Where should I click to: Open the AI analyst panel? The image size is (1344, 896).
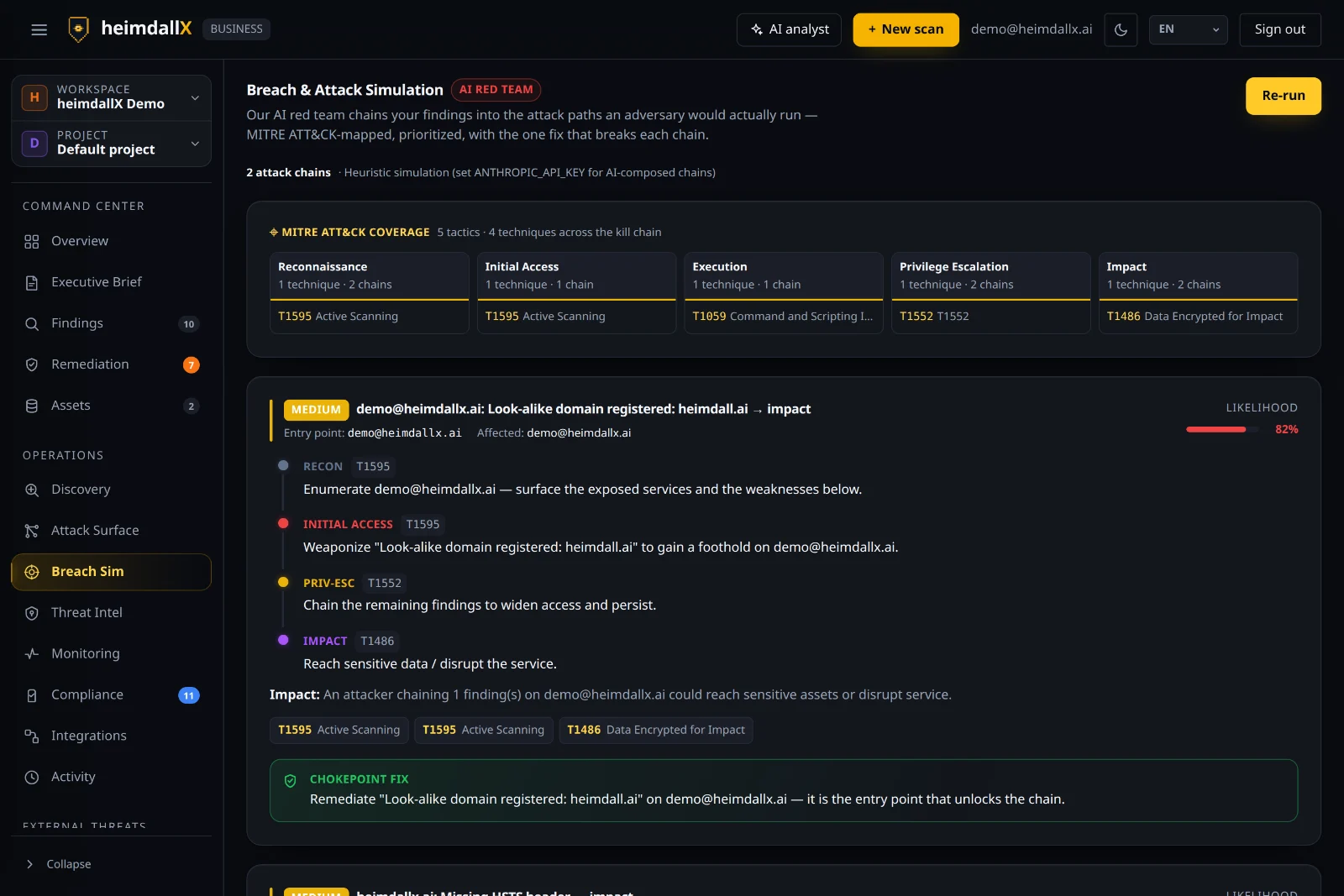tap(789, 29)
